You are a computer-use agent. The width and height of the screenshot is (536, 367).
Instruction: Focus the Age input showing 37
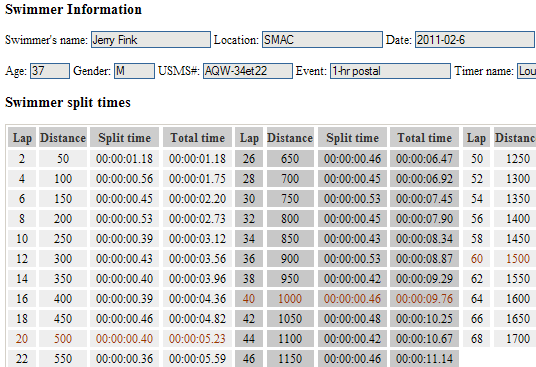[50, 71]
